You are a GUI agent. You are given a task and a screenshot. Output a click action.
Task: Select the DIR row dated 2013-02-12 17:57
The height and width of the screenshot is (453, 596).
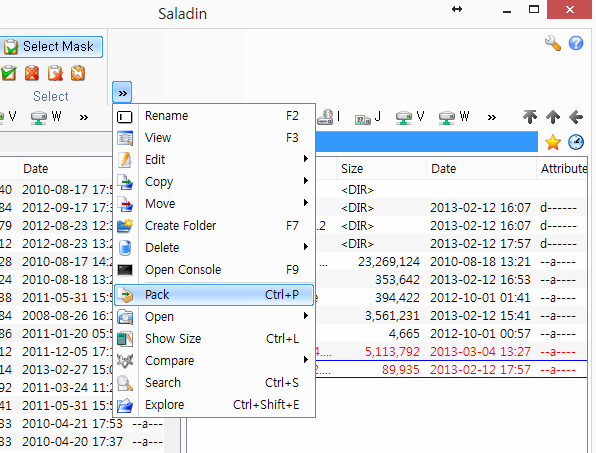[452, 244]
